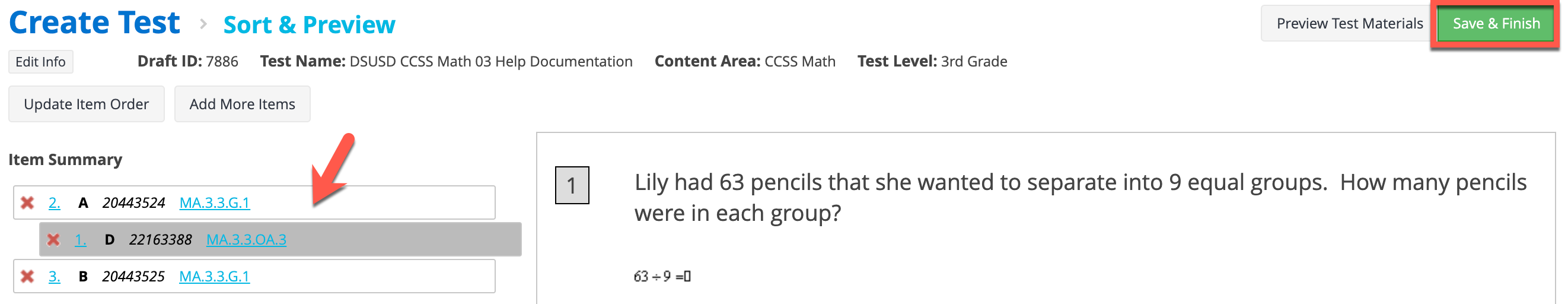The image size is (1568, 304).
Task: Select question number 1 box in preview
Action: tap(572, 185)
